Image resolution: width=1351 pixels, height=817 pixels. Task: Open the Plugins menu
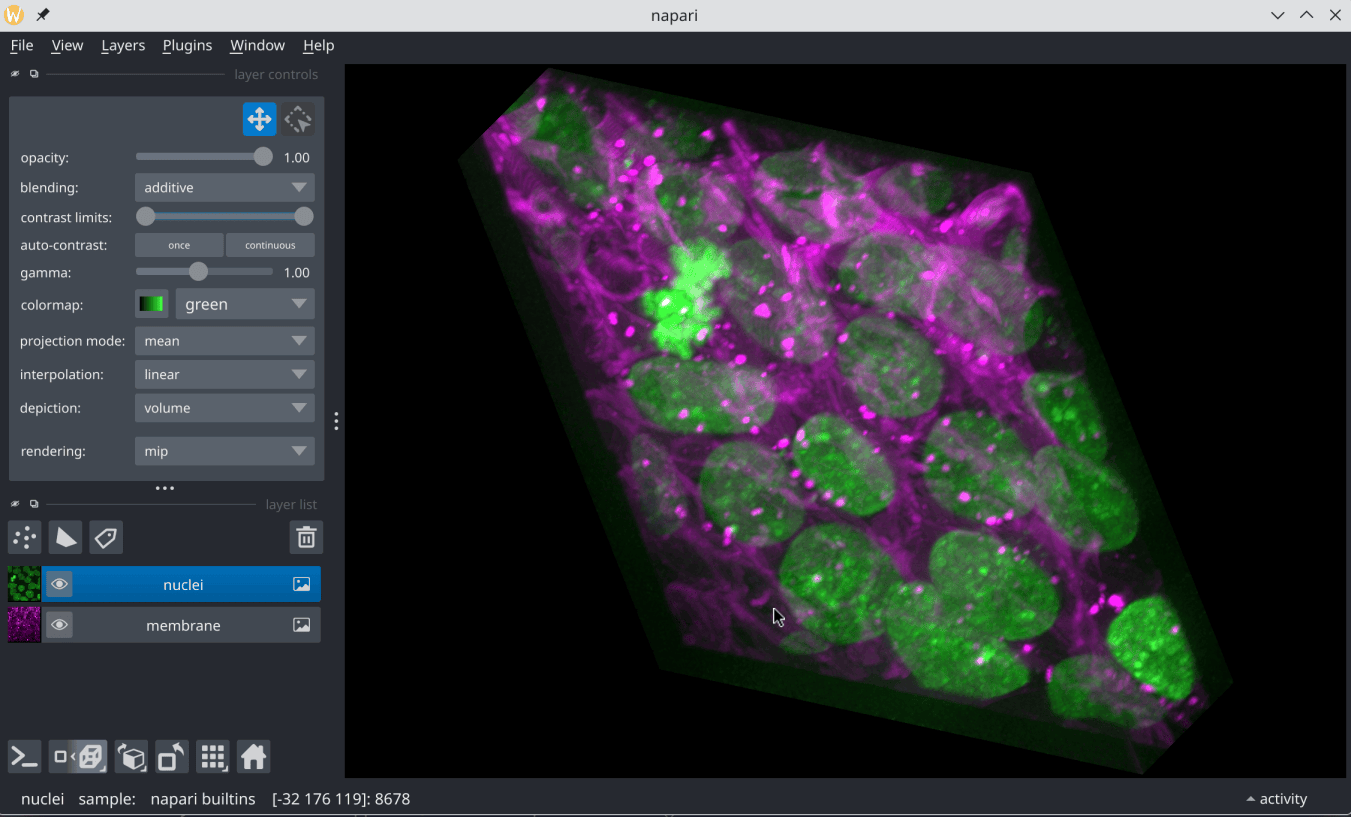(x=187, y=45)
